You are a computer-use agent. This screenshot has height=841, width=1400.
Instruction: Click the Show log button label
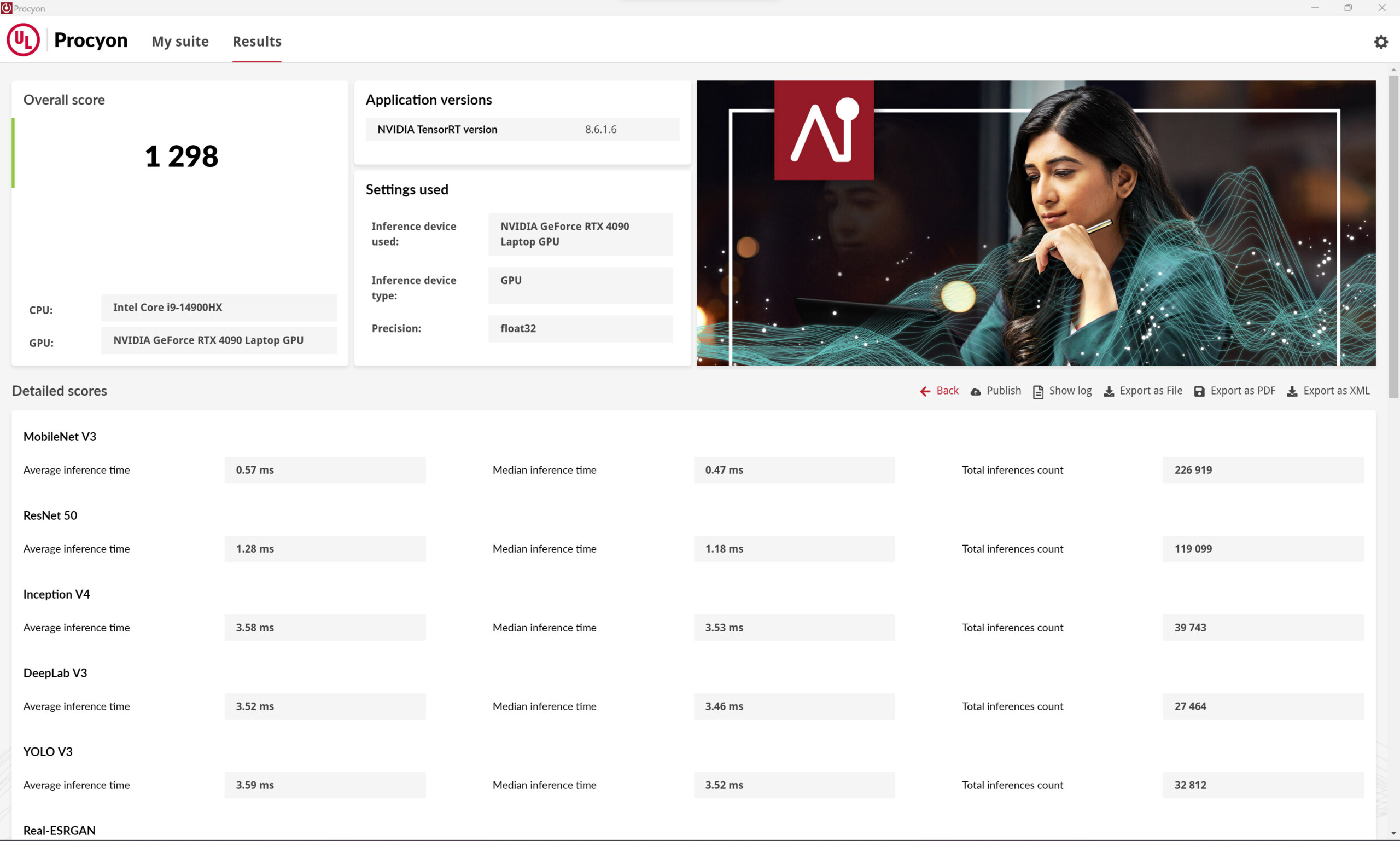tap(1070, 391)
